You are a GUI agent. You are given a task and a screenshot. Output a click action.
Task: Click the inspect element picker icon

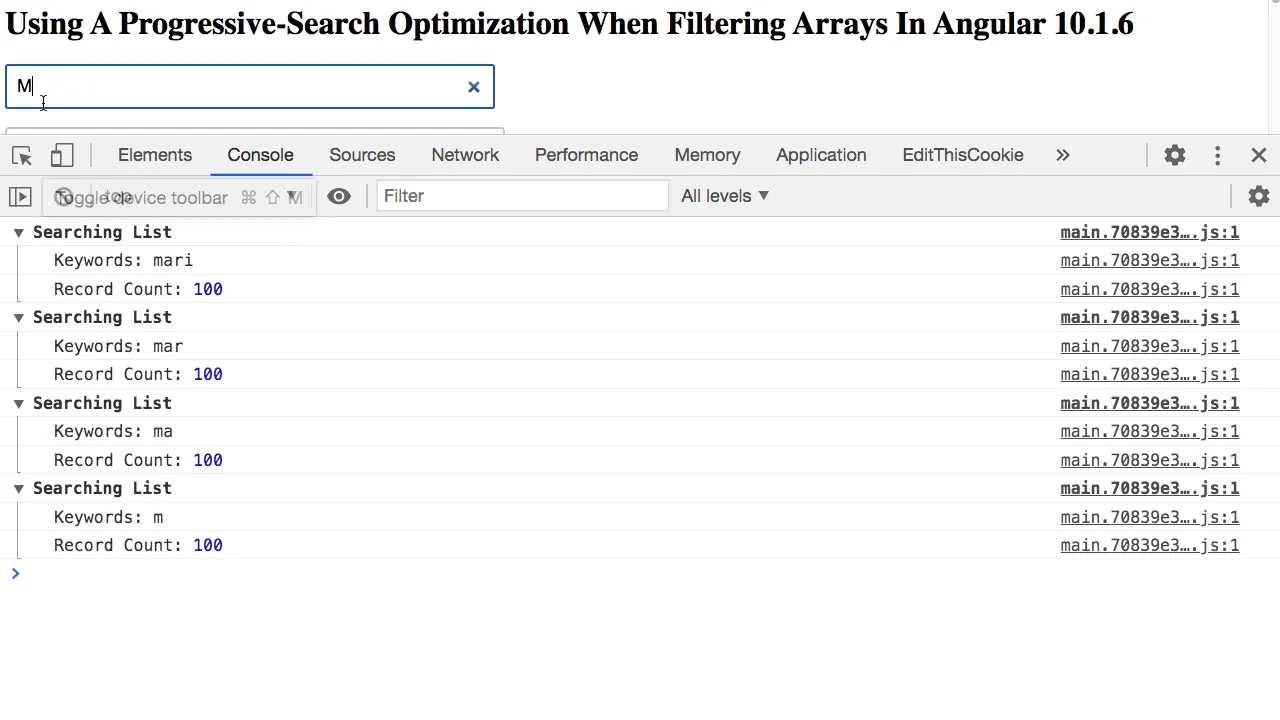[x=22, y=156]
